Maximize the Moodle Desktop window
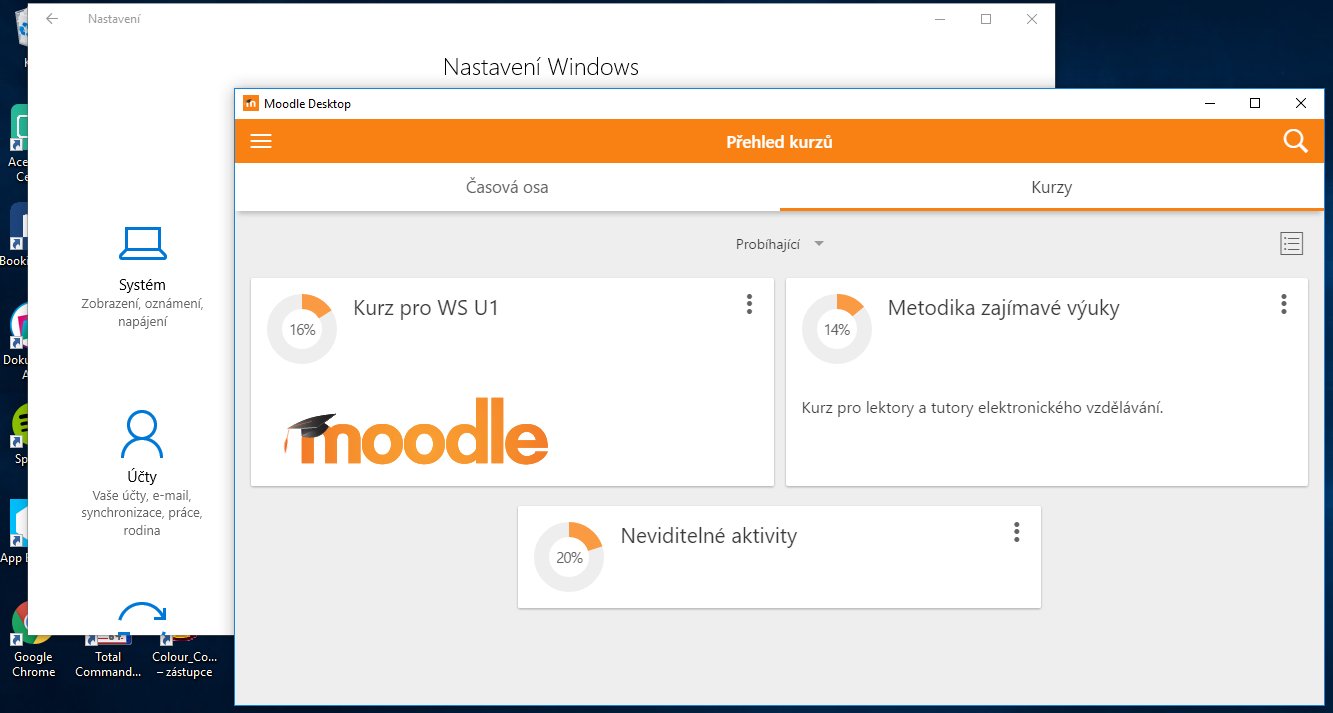1333x713 pixels. pos(1255,103)
